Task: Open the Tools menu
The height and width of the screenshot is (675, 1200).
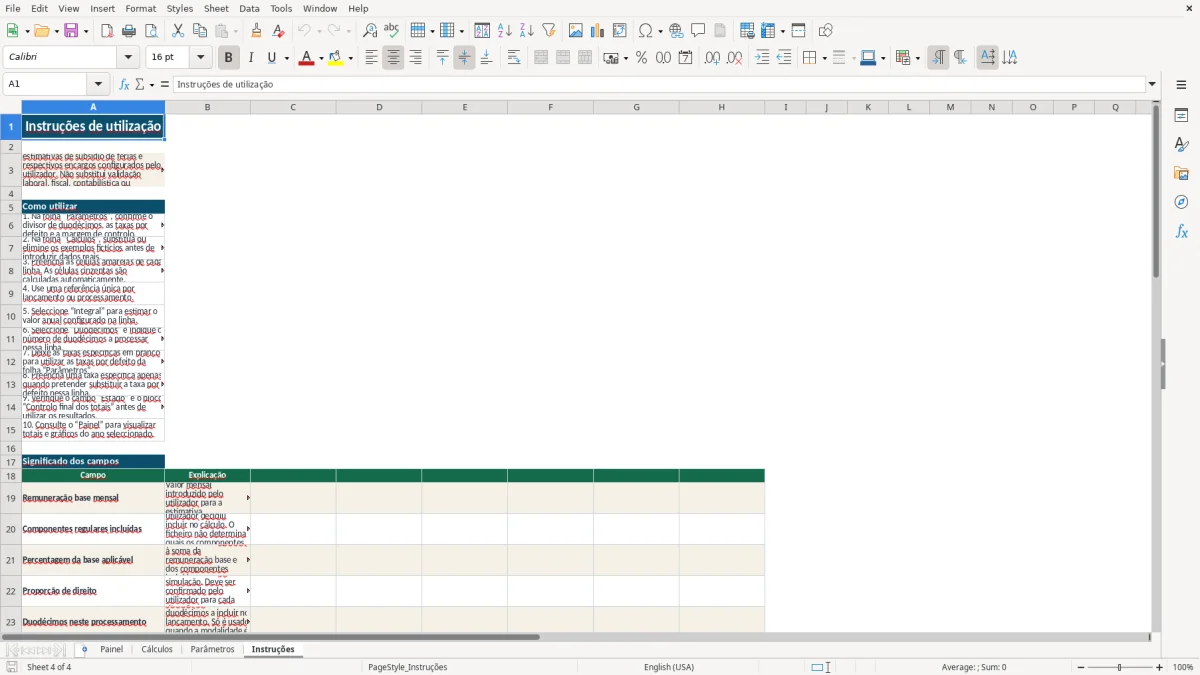Action: [x=281, y=8]
